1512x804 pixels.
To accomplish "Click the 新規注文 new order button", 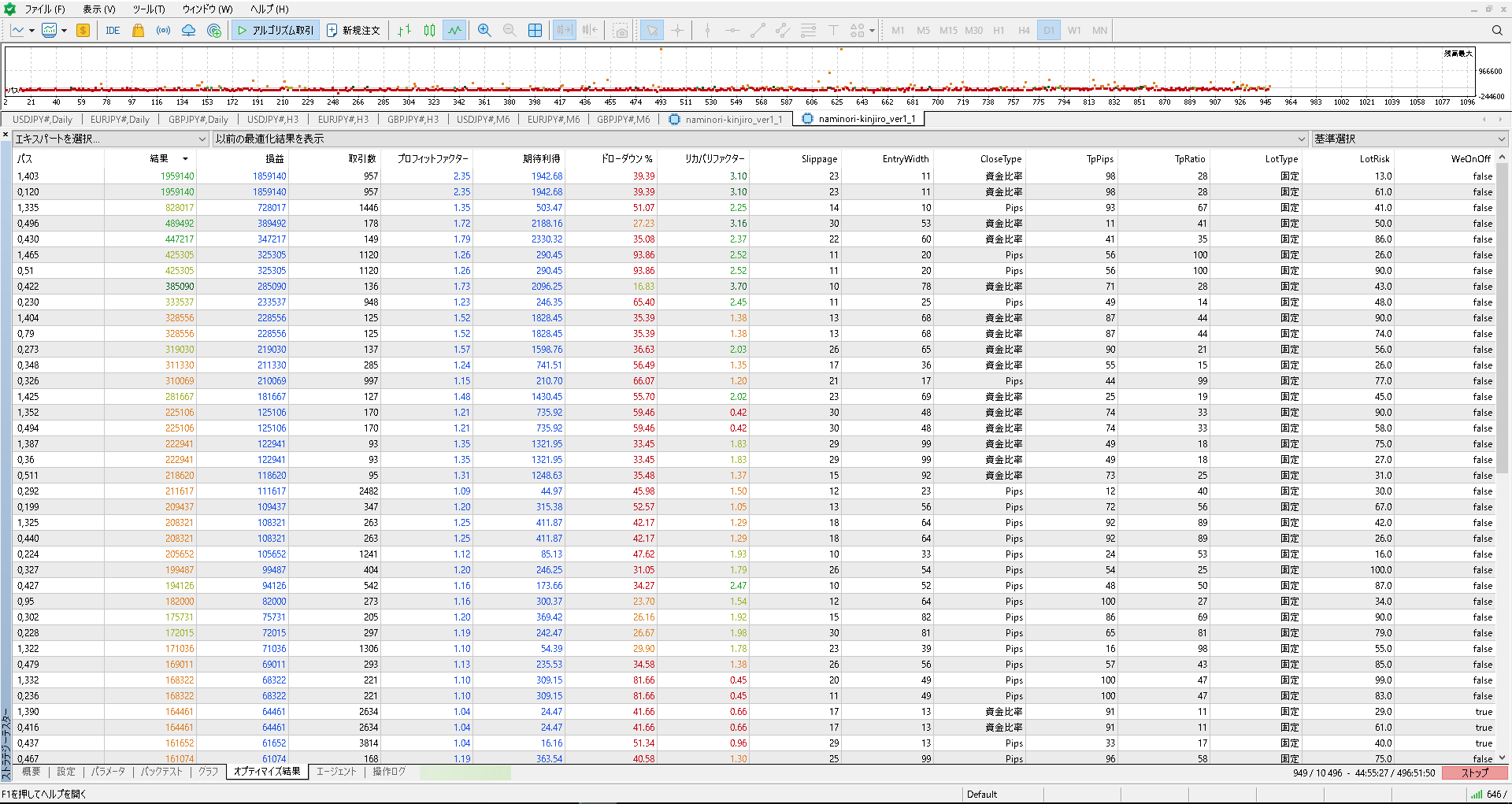I will click(354, 31).
